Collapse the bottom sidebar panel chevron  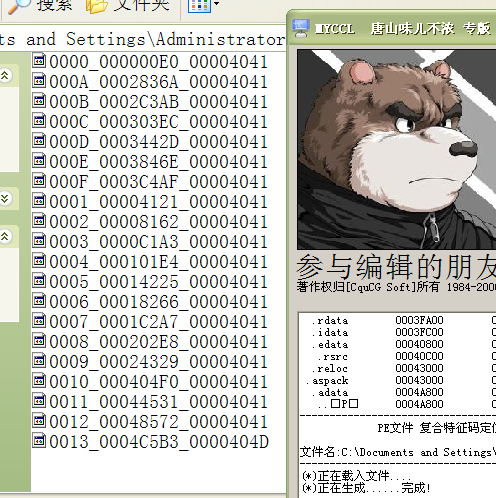[x=5, y=236]
